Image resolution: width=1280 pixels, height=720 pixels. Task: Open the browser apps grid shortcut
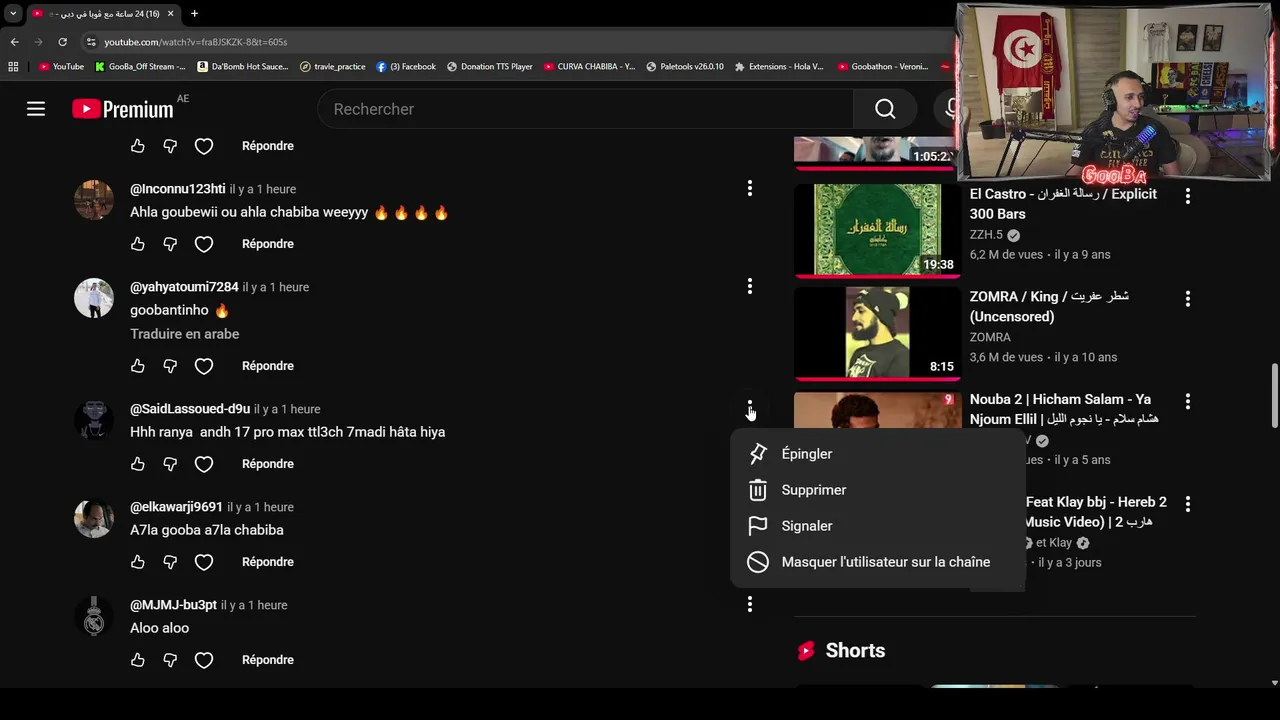coord(13,67)
